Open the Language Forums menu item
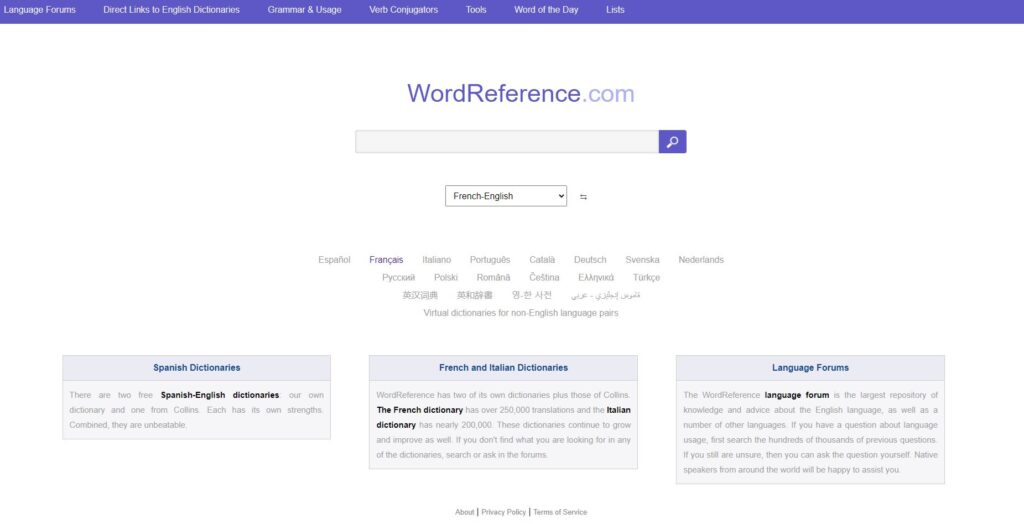Screen dimensions: 1024x524 tap(39, 10)
